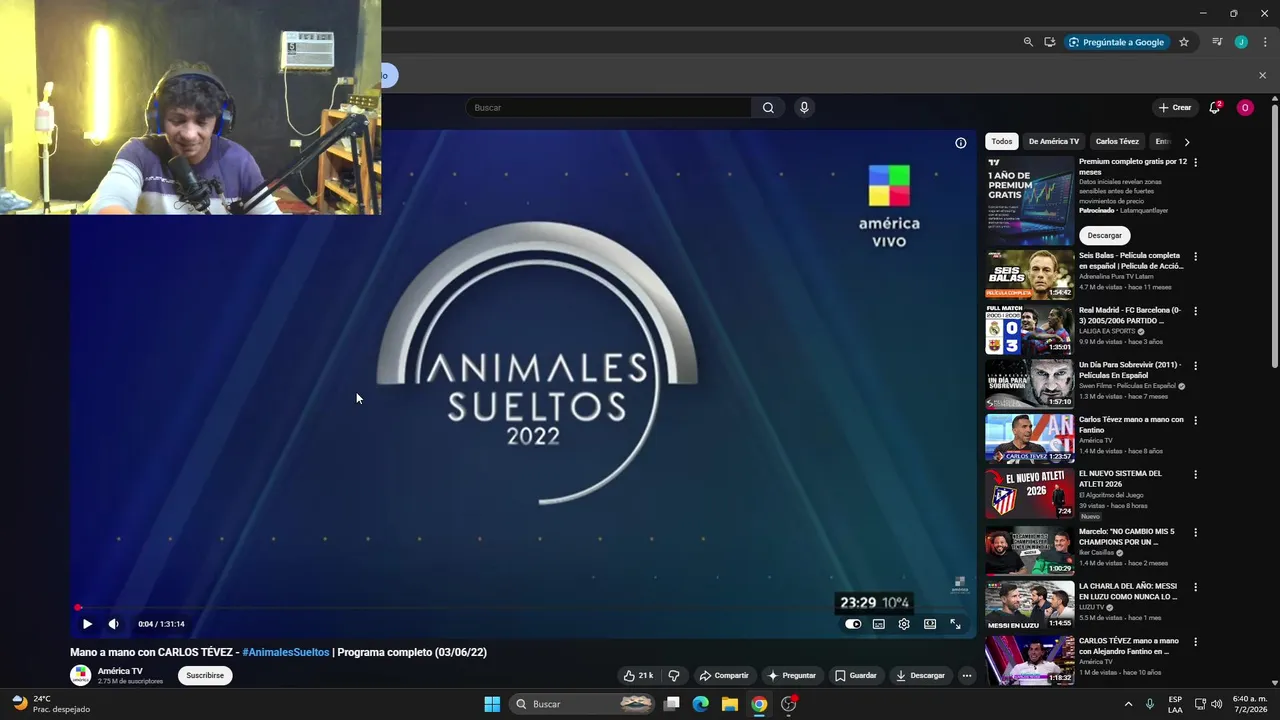Open Microsoft Edge from the taskbar

click(x=701, y=704)
